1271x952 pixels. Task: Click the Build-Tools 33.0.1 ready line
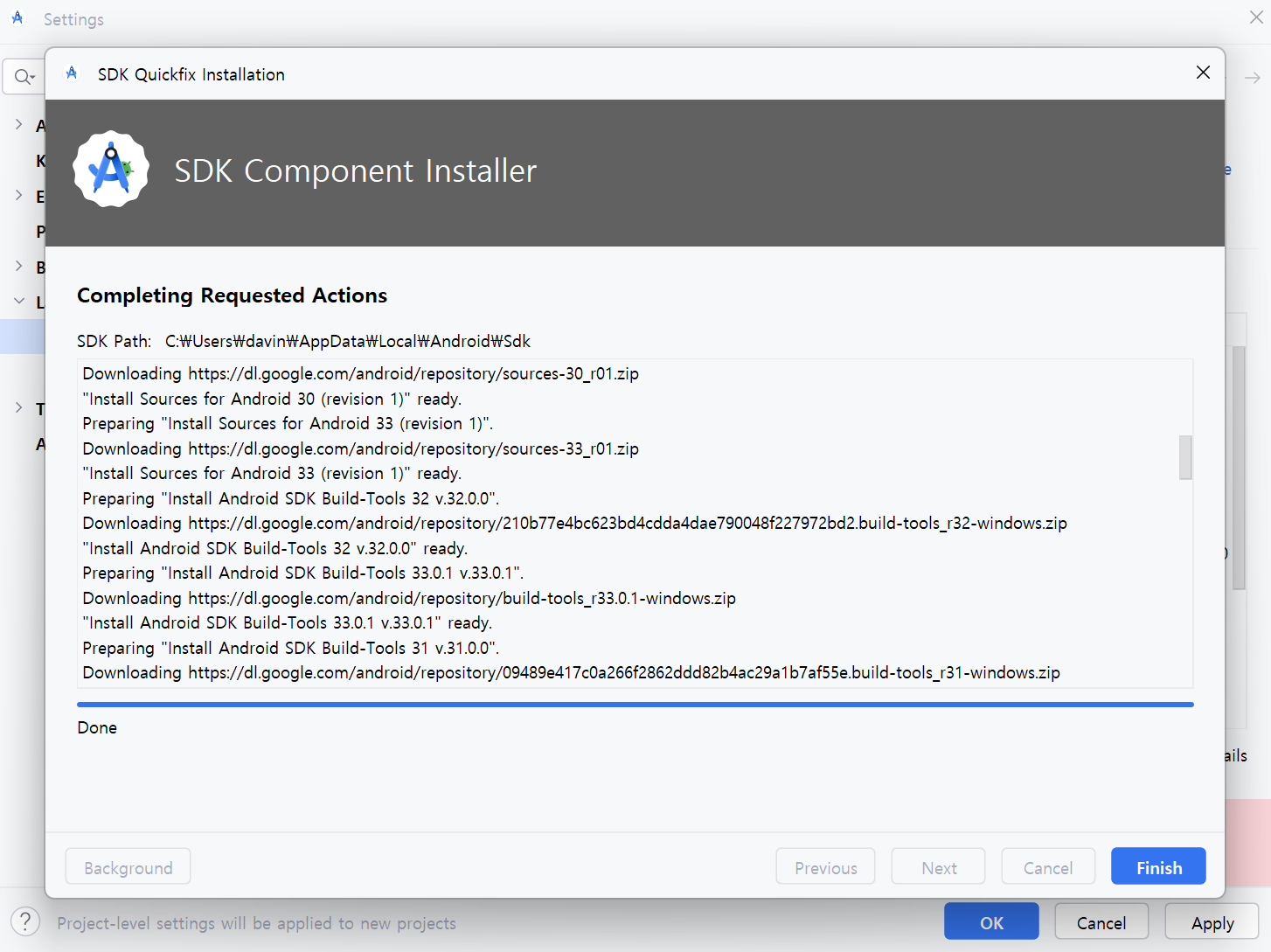pos(288,622)
